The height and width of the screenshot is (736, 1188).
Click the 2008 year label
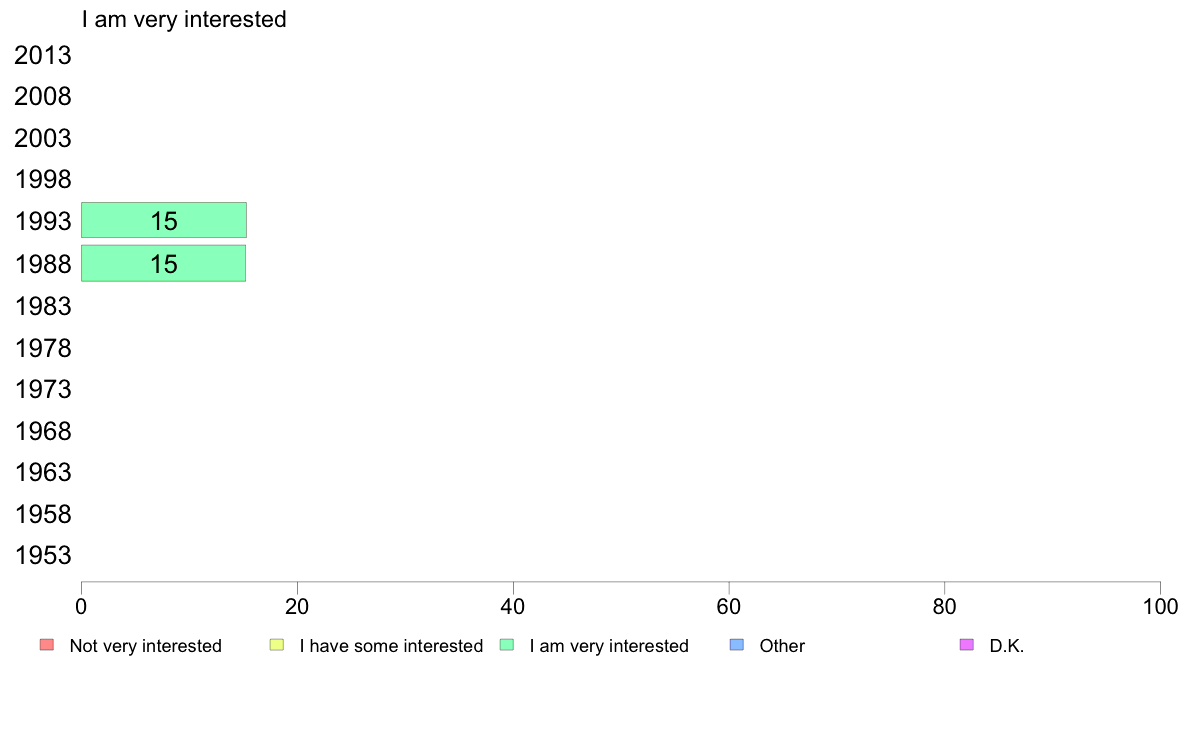43,96
